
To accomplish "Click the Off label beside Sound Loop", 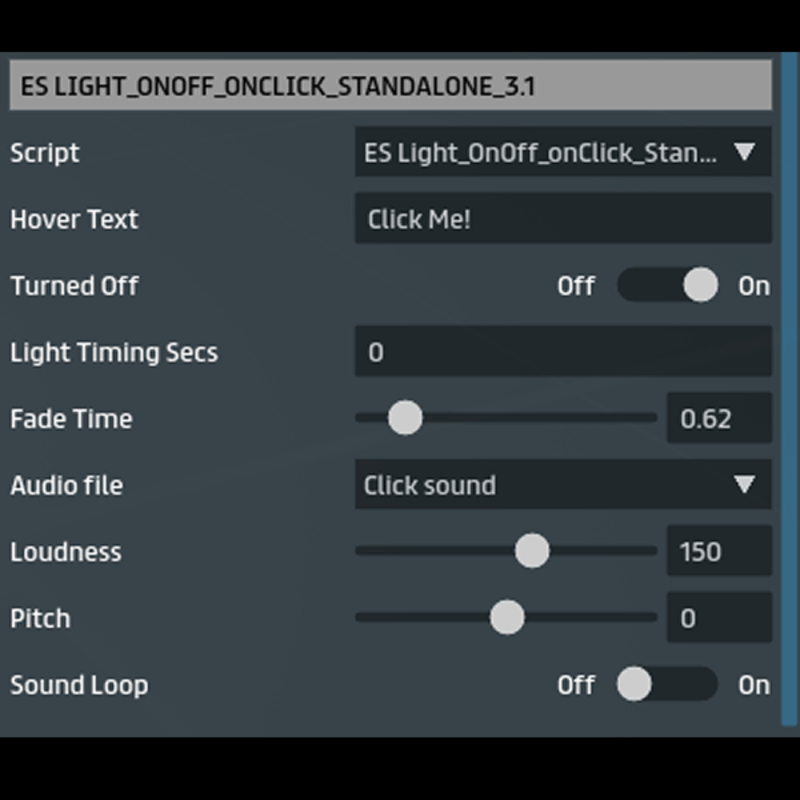I will pos(576,685).
